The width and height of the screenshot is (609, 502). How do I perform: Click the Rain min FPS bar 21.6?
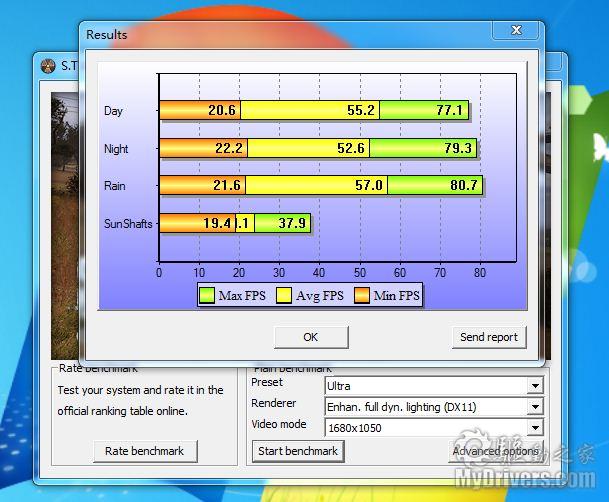coord(202,185)
